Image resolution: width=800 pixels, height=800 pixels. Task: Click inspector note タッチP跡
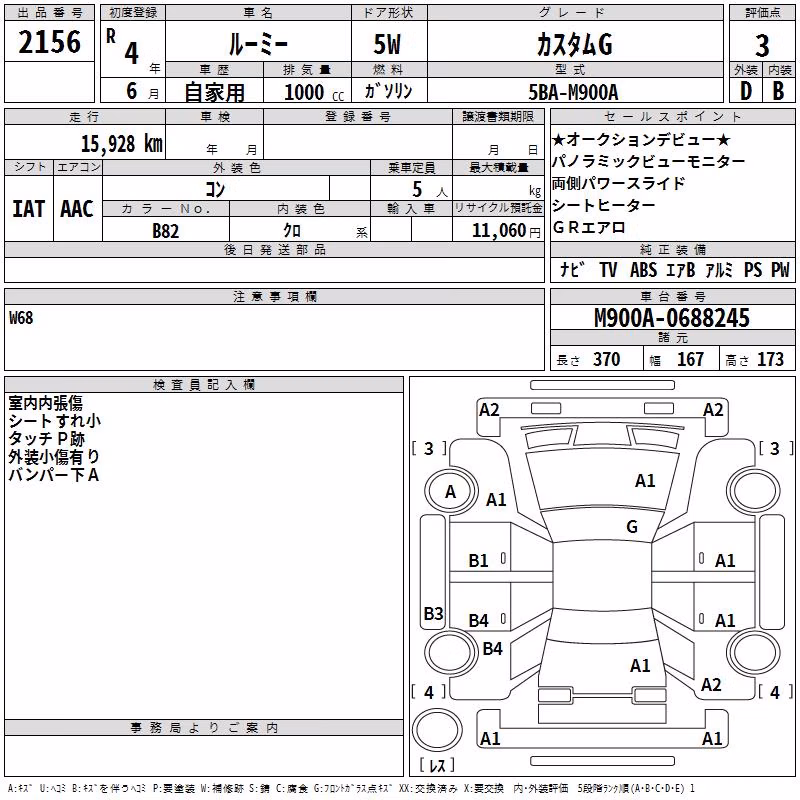46,439
